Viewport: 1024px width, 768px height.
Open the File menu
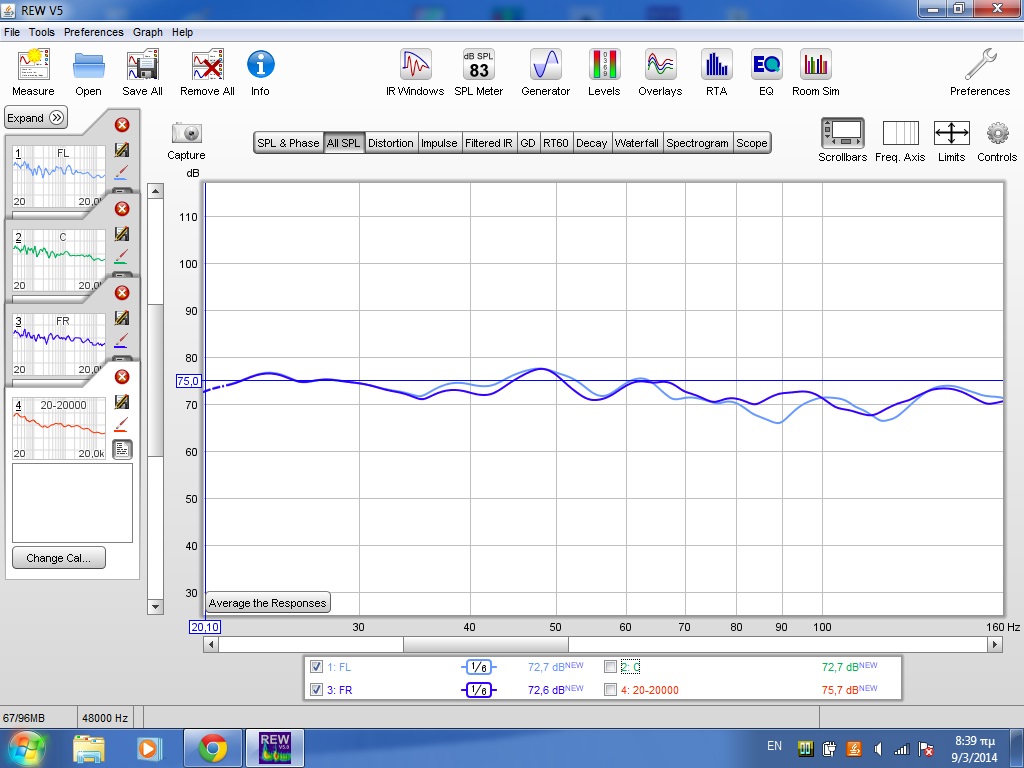coord(12,32)
